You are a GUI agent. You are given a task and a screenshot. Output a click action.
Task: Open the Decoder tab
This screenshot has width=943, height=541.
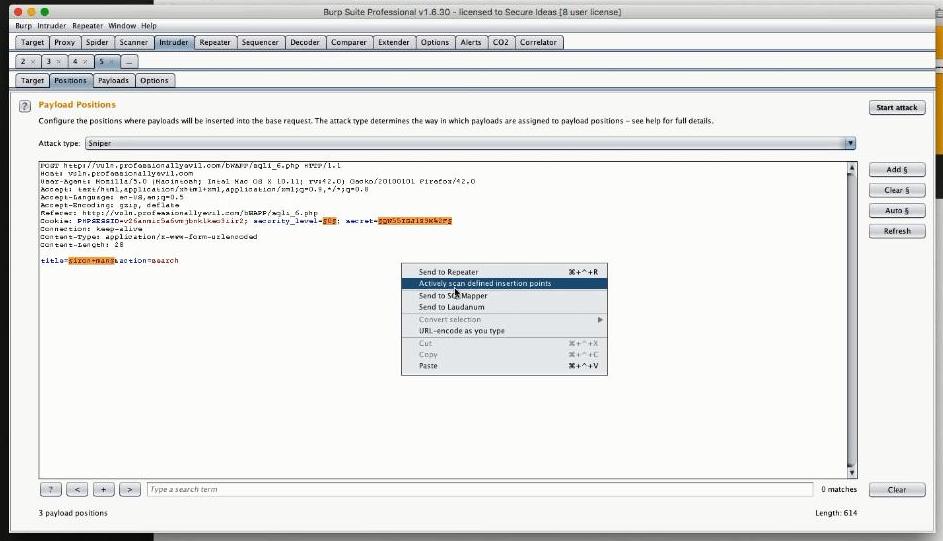pyautogui.click(x=305, y=42)
